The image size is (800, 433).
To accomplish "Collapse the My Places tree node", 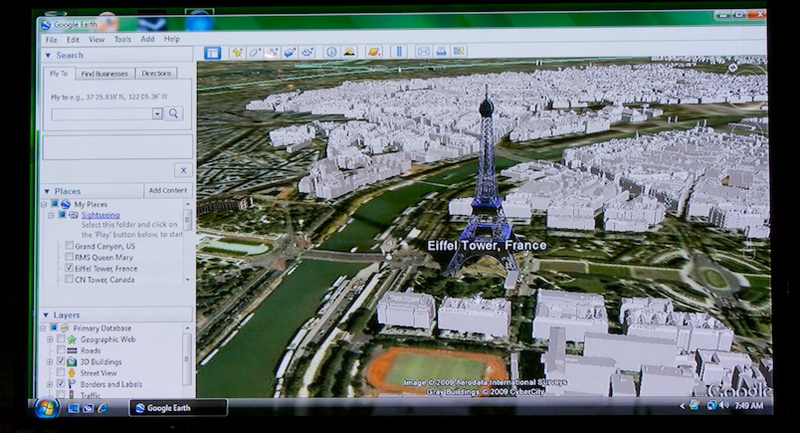I will (x=44, y=204).
